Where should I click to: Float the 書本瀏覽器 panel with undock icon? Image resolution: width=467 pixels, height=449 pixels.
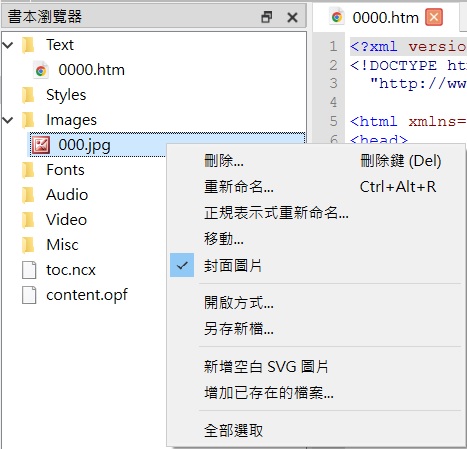point(266,17)
